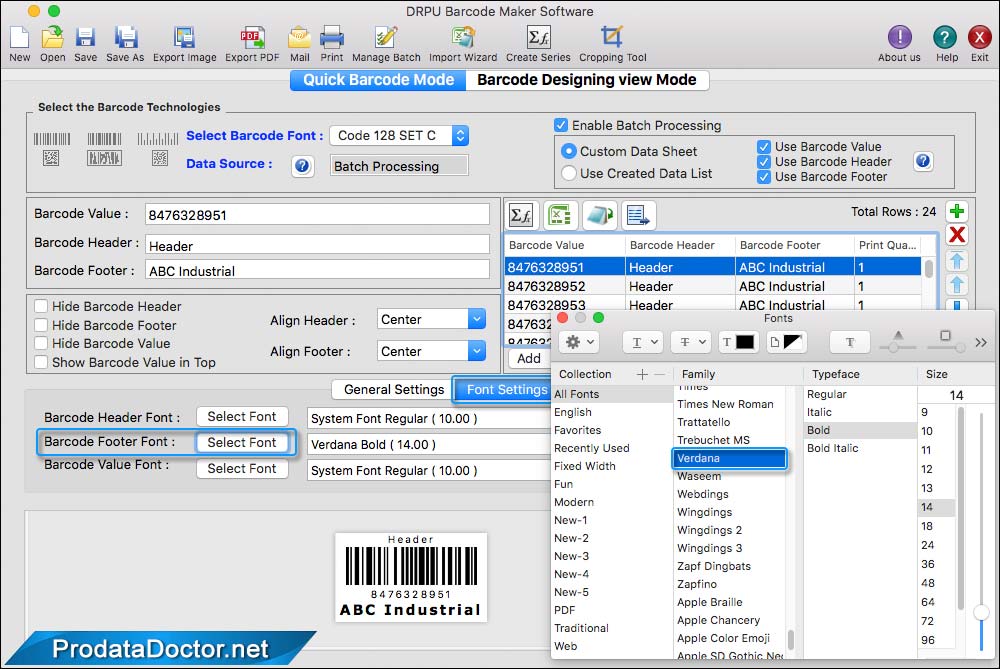Click the Save toolbar icon
Image resolution: width=1000 pixels, height=669 pixels.
click(x=85, y=38)
